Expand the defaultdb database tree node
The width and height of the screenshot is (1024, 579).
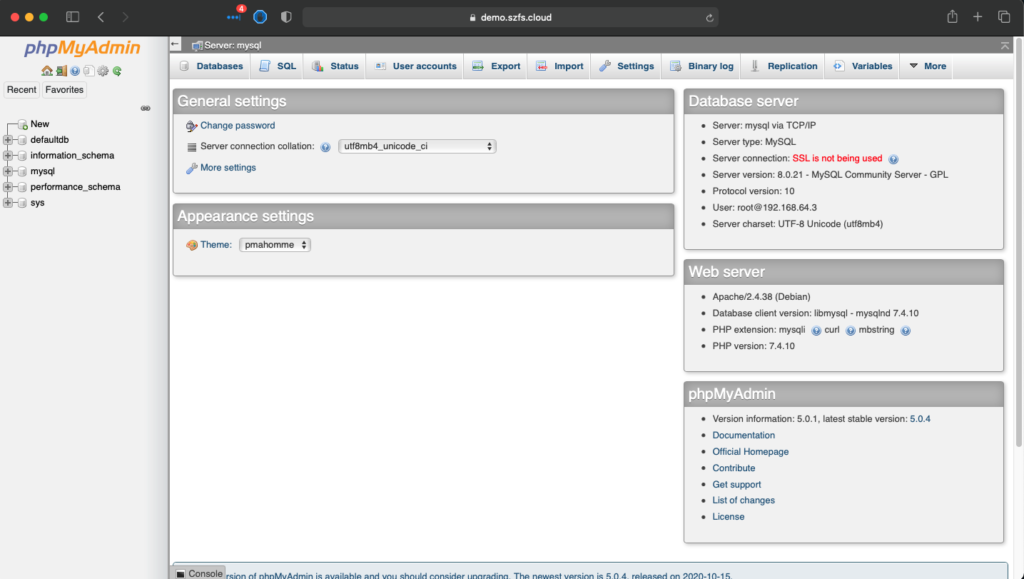pos(8,140)
